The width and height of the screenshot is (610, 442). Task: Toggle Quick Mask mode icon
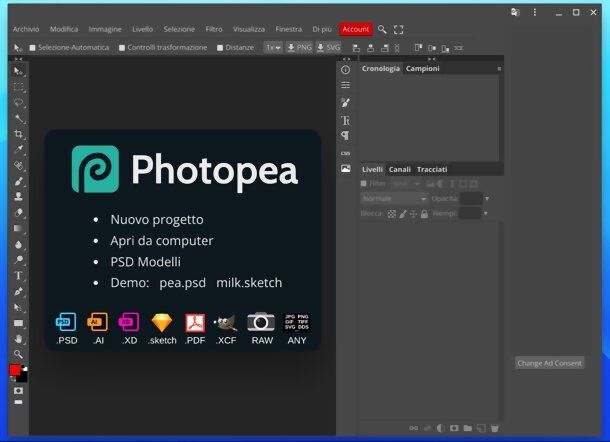pyautogui.click(x=18, y=390)
